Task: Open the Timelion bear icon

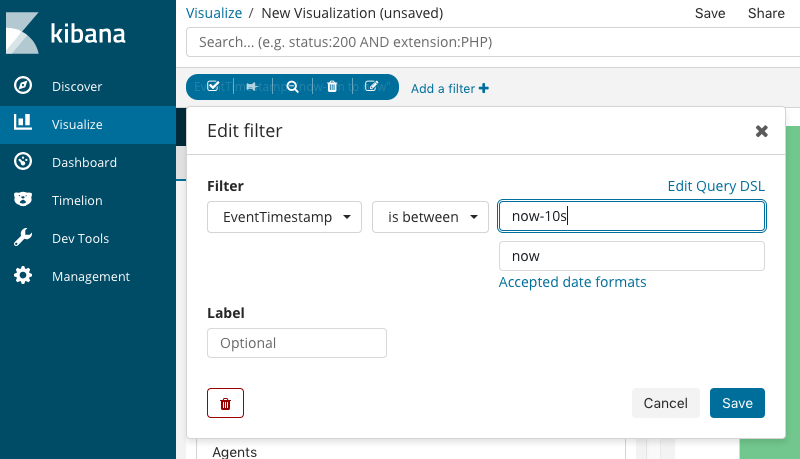Action: pyautogui.click(x=22, y=199)
